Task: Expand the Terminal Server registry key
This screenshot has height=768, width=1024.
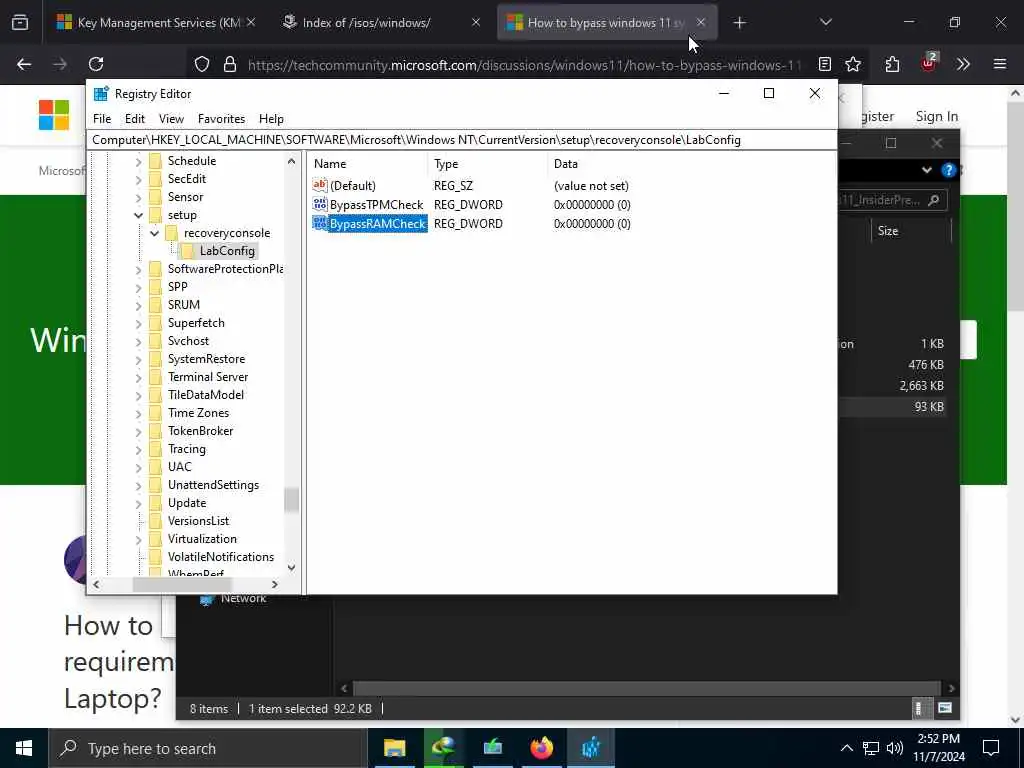Action: point(138,377)
